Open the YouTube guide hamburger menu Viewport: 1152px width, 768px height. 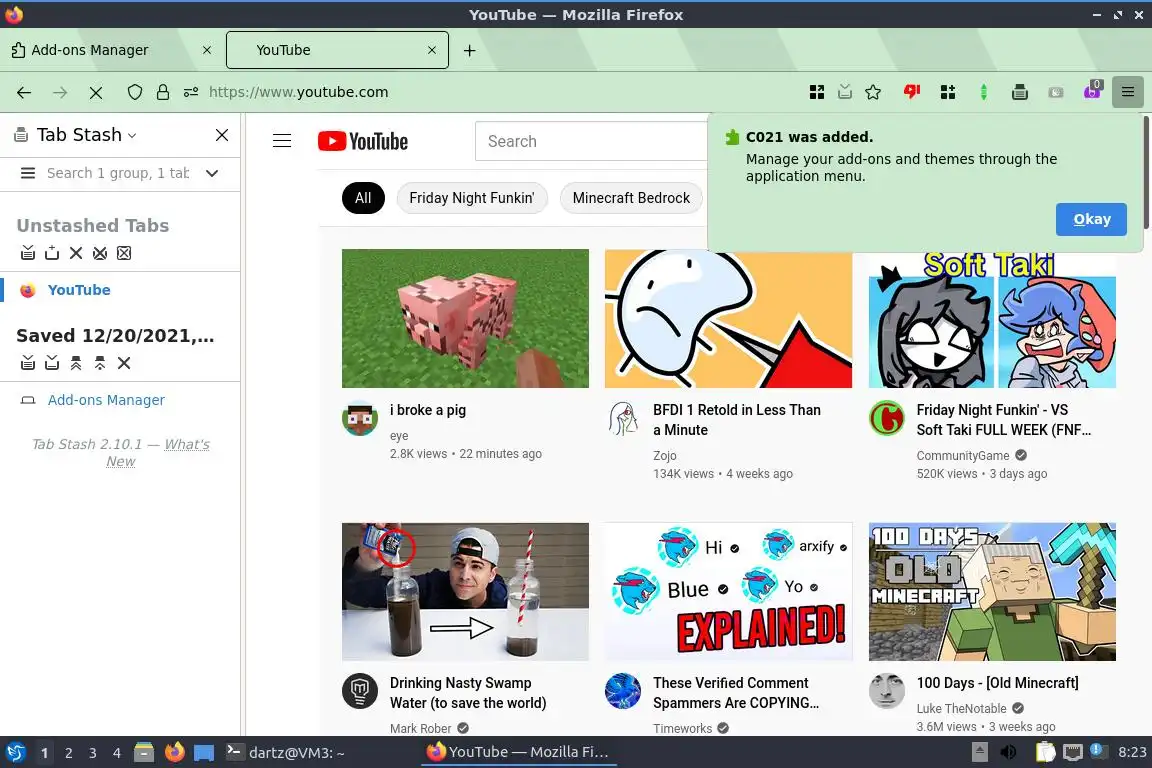click(x=282, y=140)
